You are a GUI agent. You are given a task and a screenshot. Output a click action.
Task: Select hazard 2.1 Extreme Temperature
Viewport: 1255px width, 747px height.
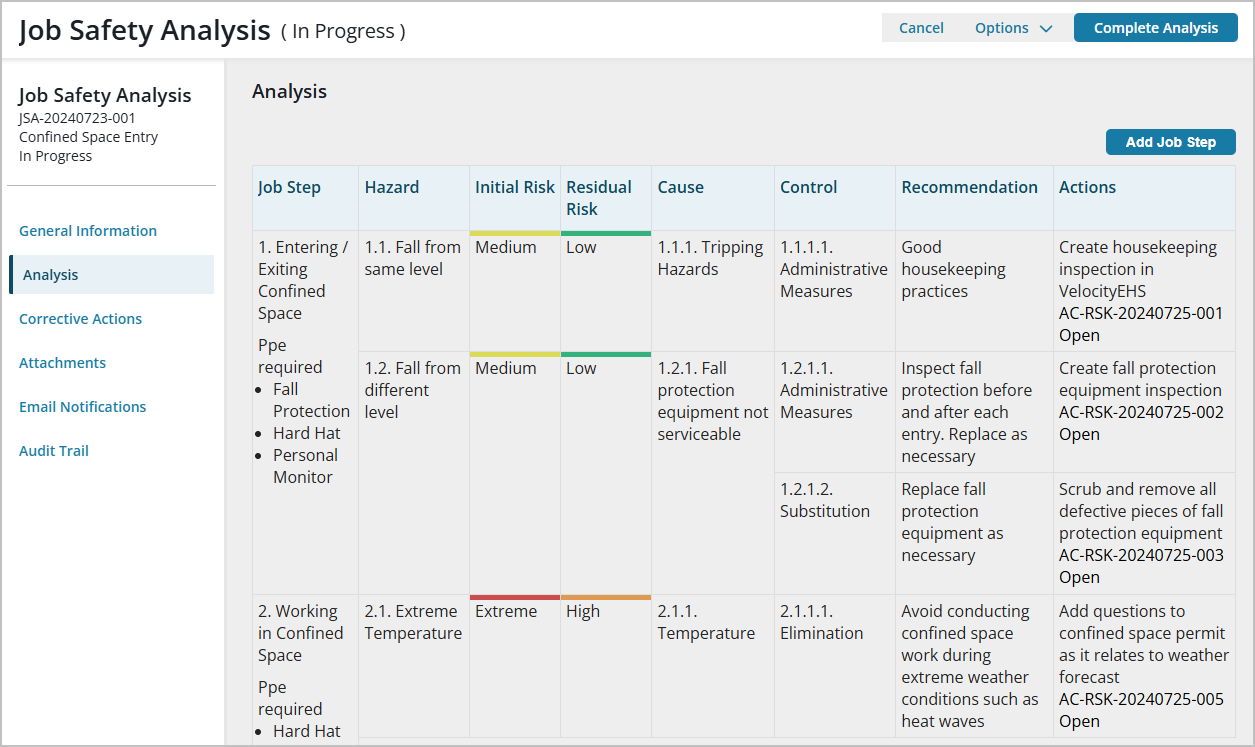413,622
